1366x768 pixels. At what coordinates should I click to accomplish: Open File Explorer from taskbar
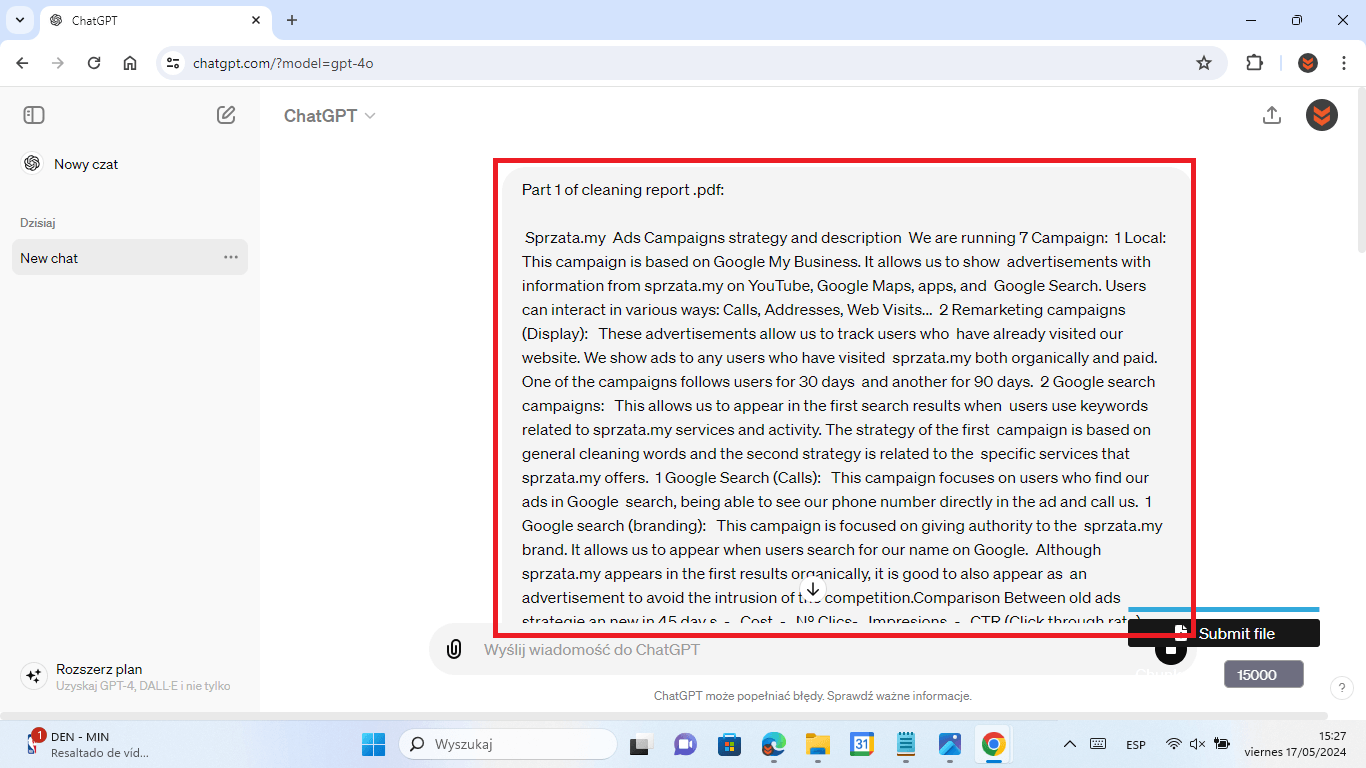point(818,744)
